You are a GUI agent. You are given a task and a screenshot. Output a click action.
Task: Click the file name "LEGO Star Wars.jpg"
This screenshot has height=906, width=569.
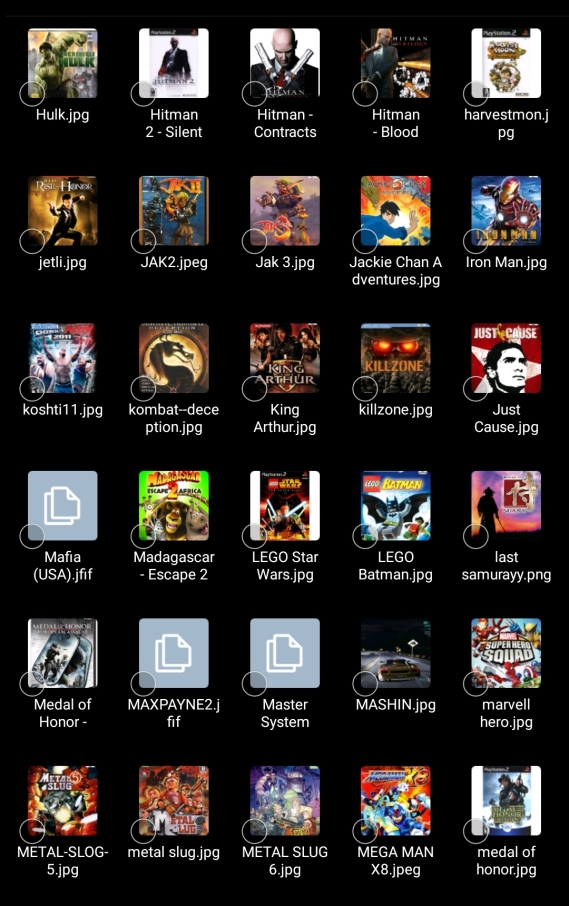(285, 566)
